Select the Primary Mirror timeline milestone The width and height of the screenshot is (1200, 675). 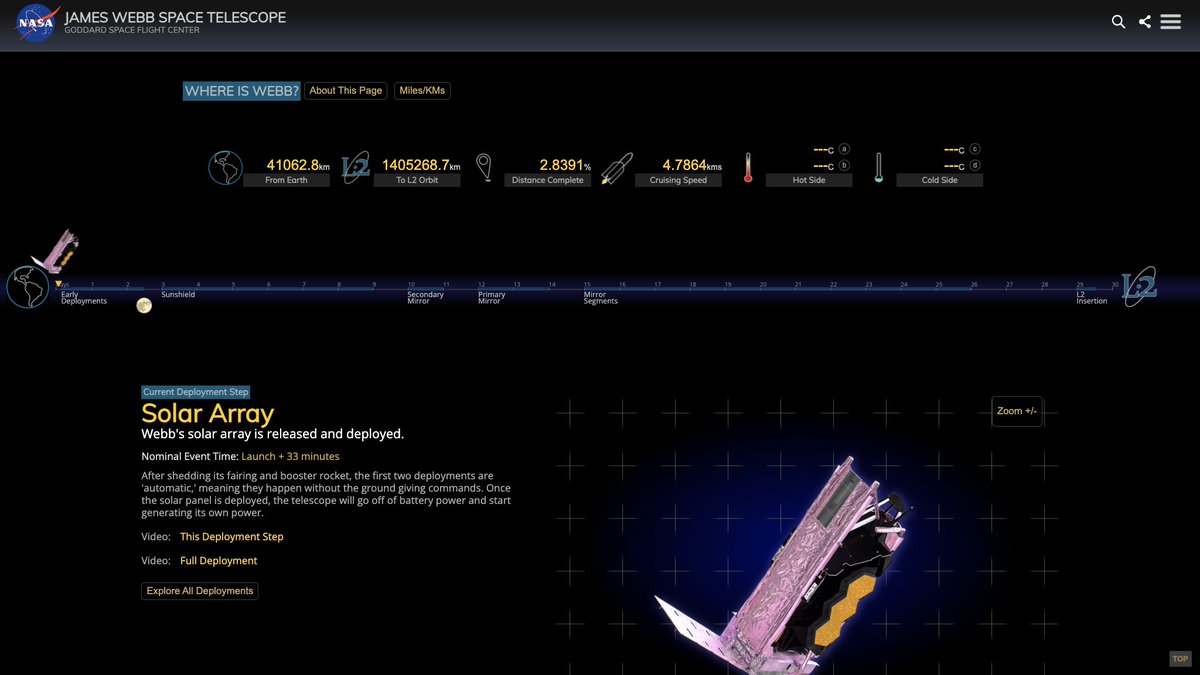(492, 298)
